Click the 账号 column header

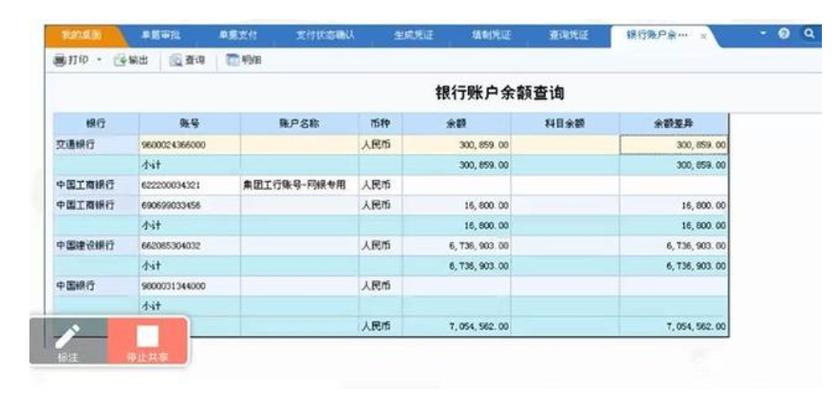point(190,124)
